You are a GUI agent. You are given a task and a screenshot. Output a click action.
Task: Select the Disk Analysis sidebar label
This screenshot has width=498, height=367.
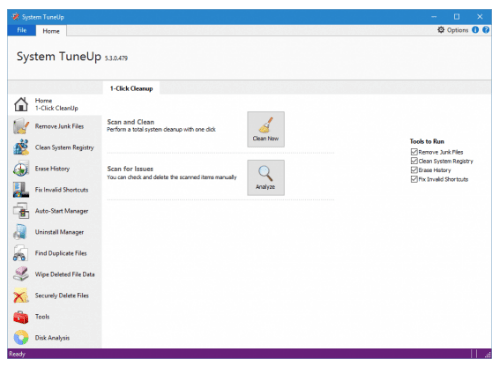coord(52,338)
